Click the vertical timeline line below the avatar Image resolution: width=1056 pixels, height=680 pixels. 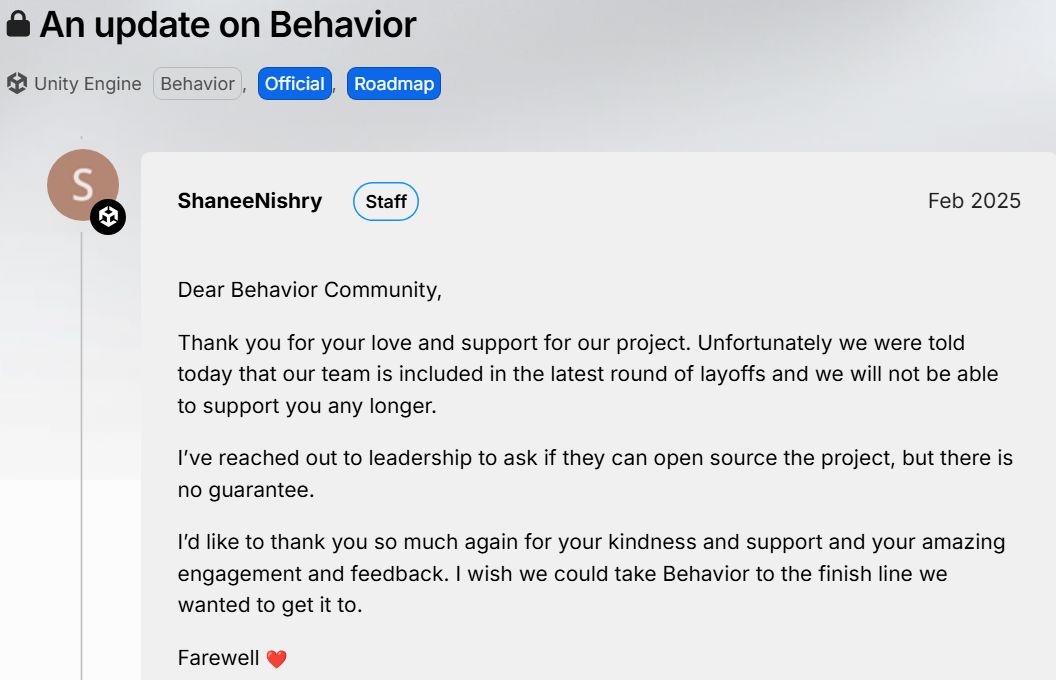(x=82, y=450)
